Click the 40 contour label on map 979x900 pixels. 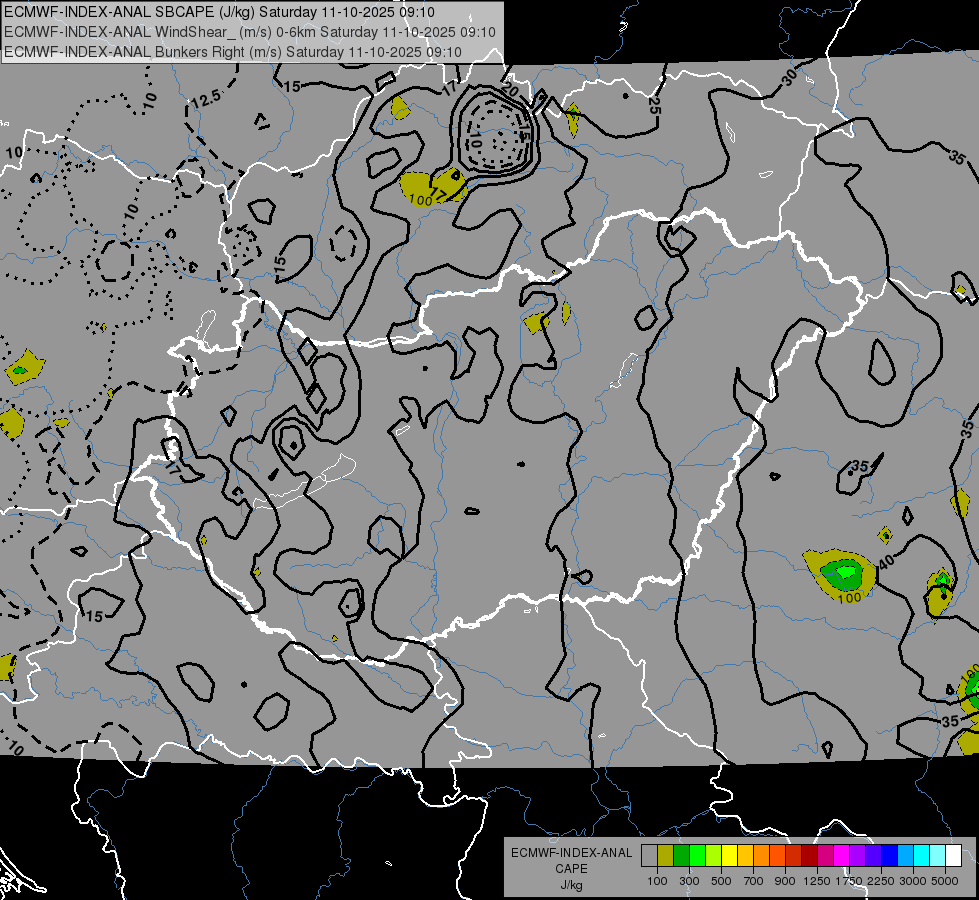click(887, 563)
